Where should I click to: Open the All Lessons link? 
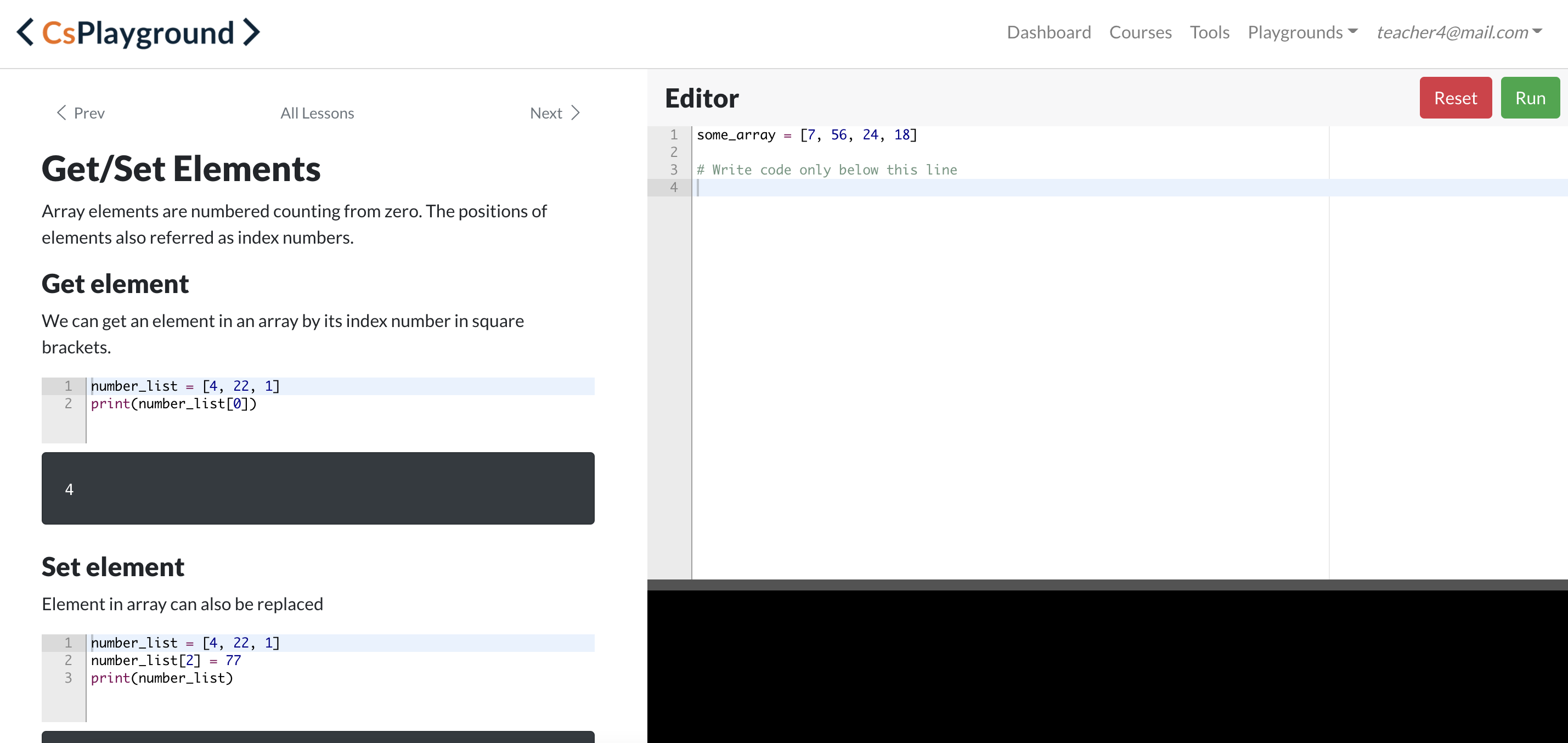[x=317, y=113]
